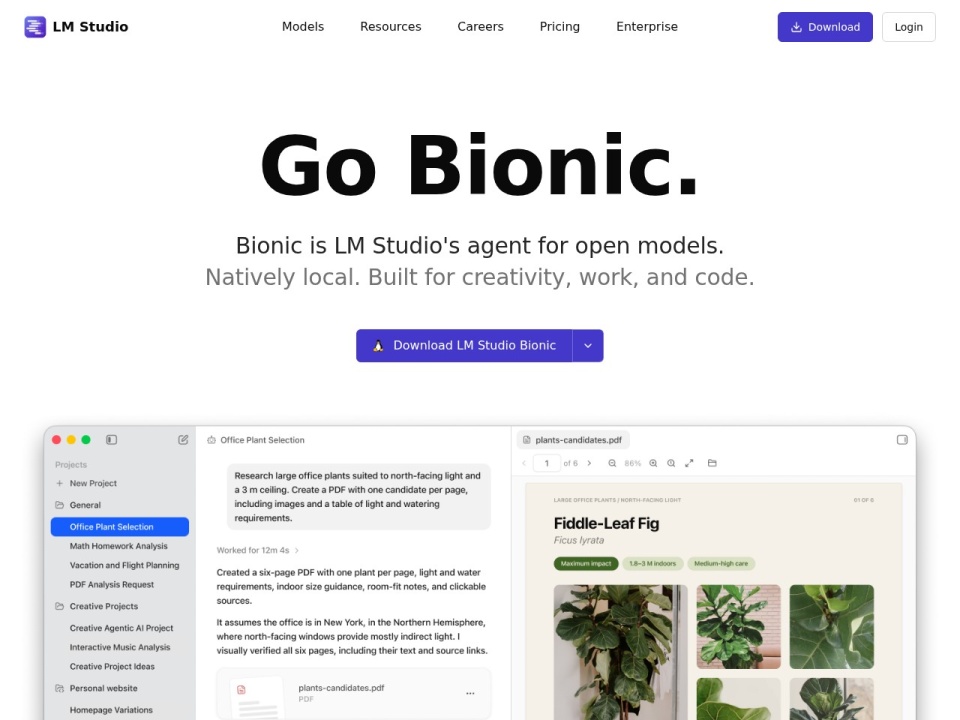Viewport: 960px width, 720px height.
Task: Open PDF Analysis Request chat
Action: tap(111, 585)
